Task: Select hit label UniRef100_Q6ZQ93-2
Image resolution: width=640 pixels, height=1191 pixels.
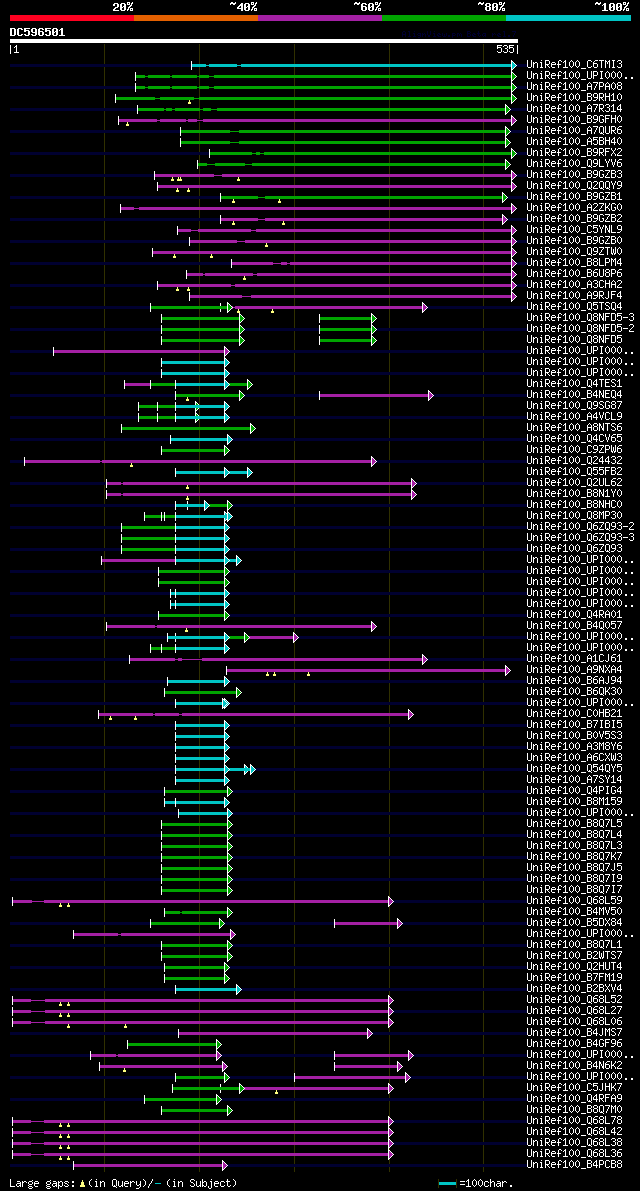Action: 580,526
